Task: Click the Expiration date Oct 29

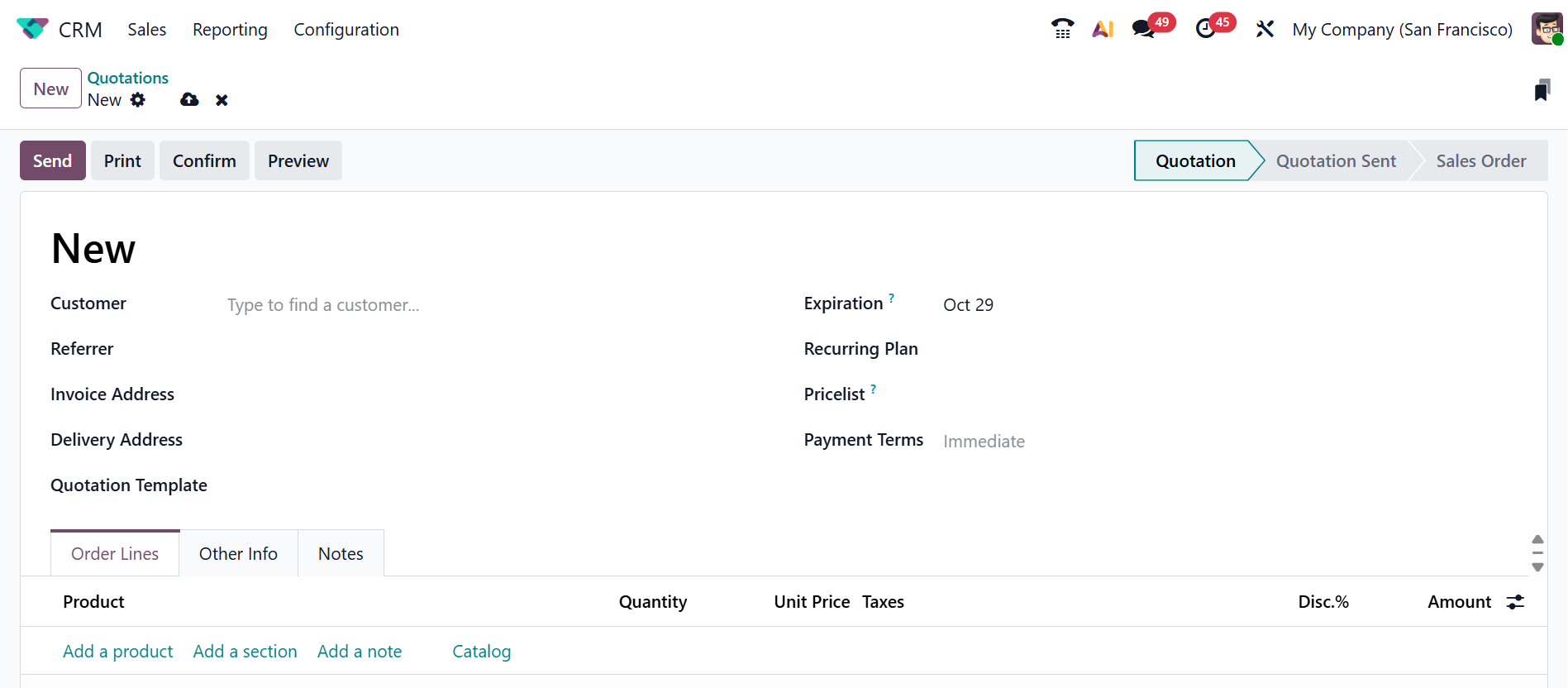Action: 968,305
